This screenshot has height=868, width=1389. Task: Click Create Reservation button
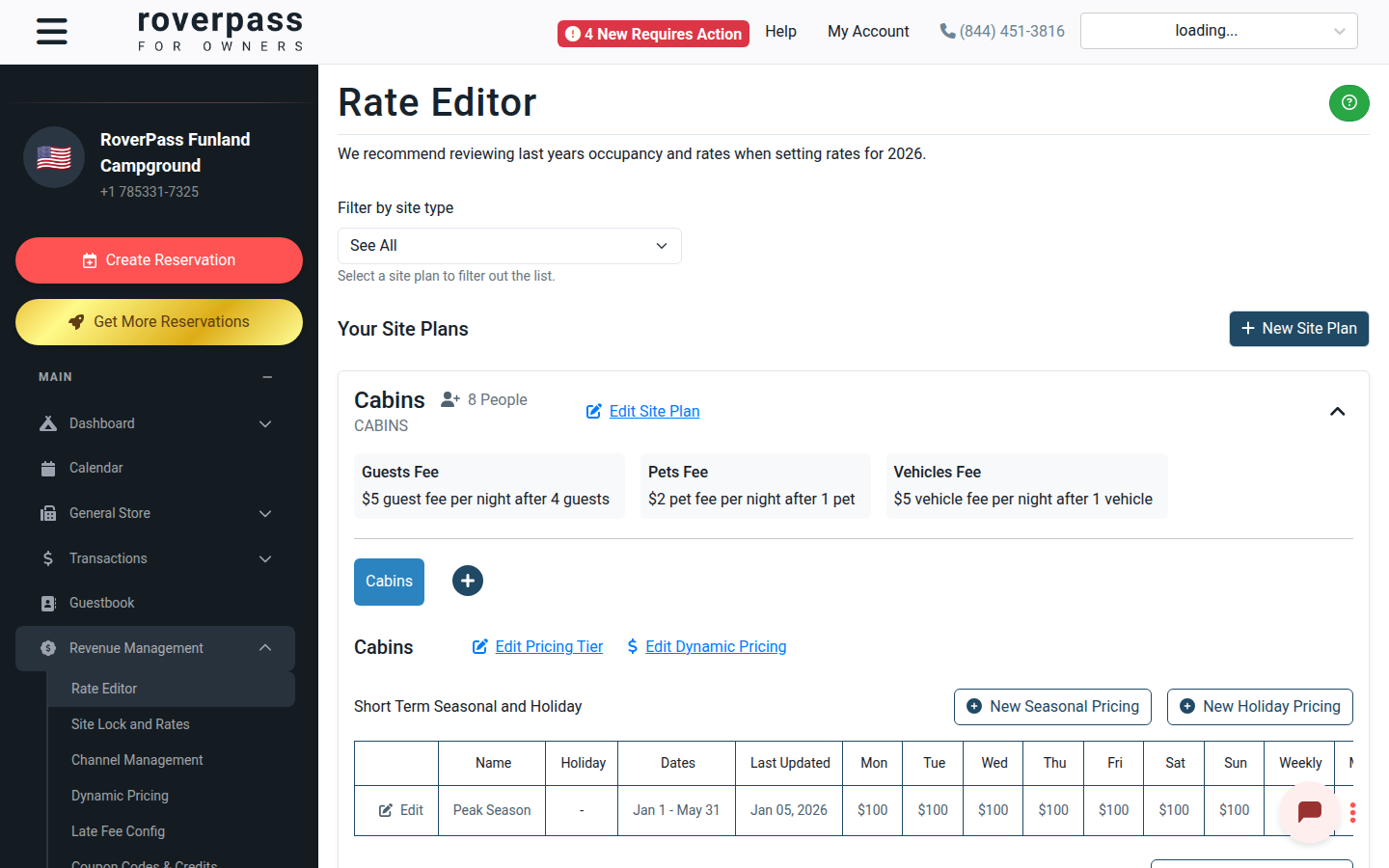coord(159,260)
